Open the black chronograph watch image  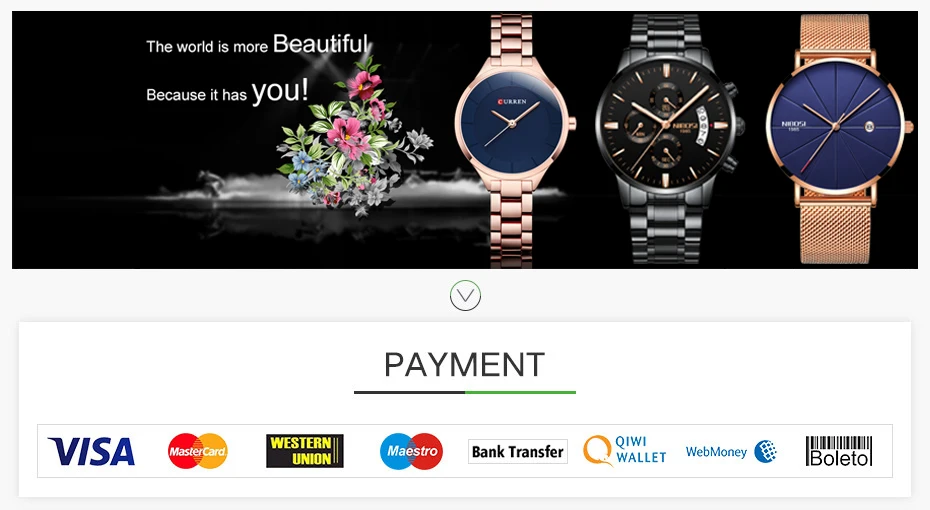pyautogui.click(x=670, y=140)
